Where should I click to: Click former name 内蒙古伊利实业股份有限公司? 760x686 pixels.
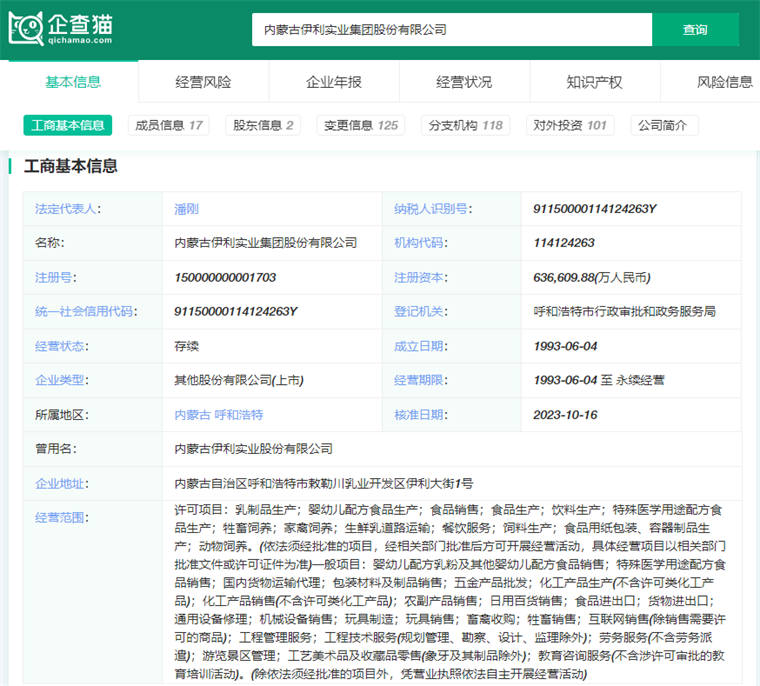pyautogui.click(x=253, y=449)
